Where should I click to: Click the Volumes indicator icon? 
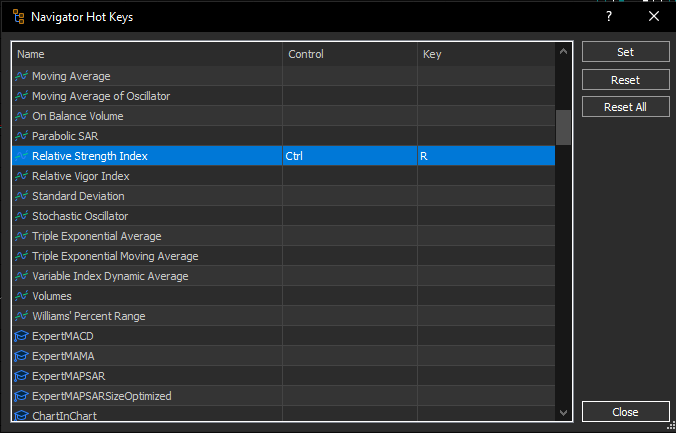20,296
